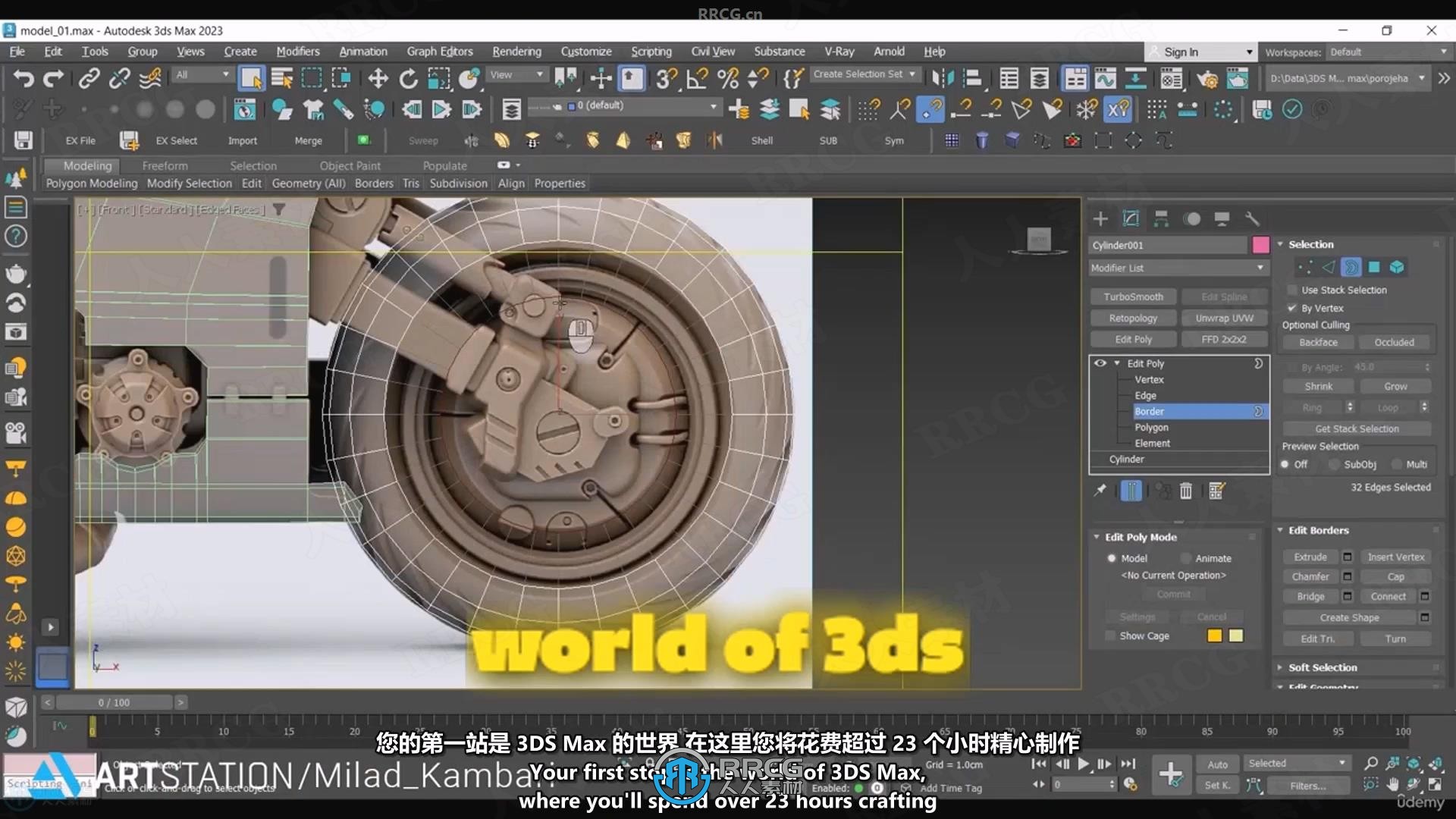Toggle the Angle Snap icon
Image resolution: width=1456 pixels, height=819 pixels.
tap(697, 78)
